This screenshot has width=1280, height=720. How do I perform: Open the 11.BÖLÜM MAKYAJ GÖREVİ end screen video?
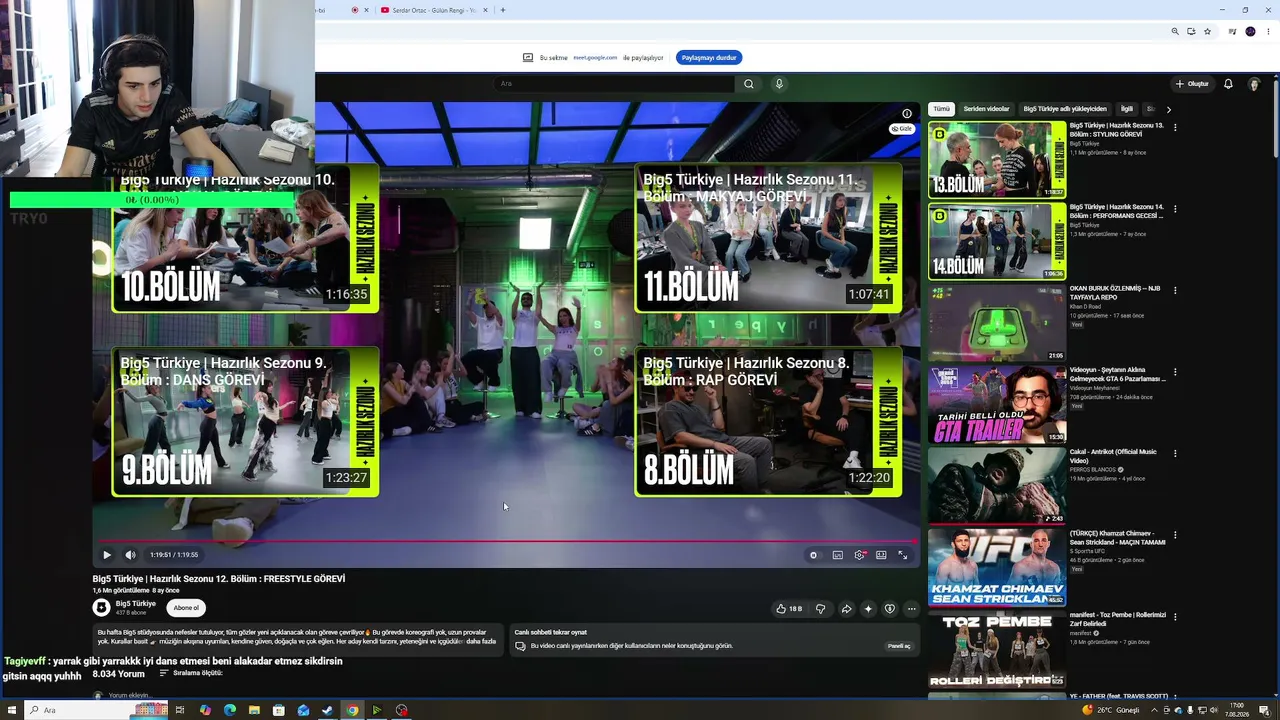(769, 238)
